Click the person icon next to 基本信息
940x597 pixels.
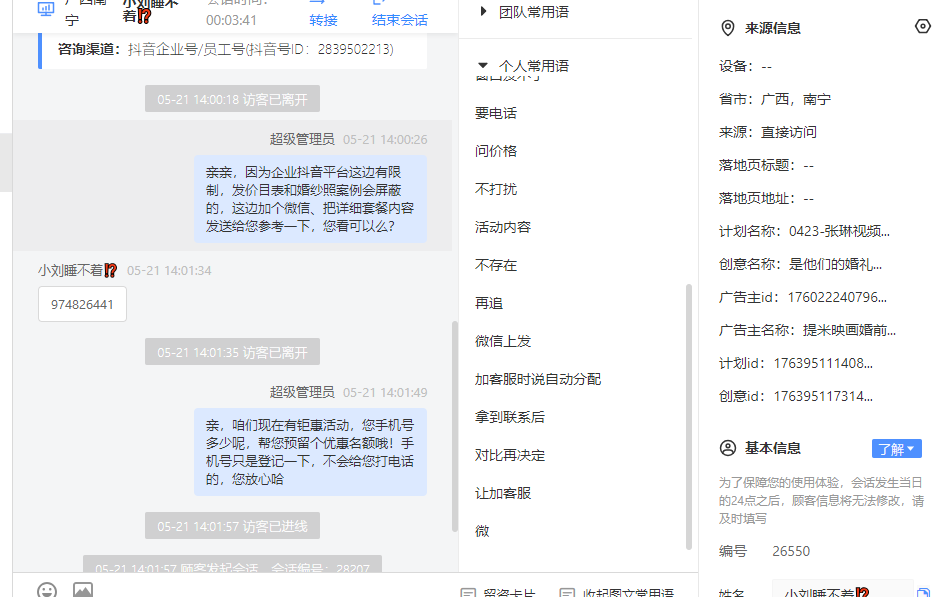pyautogui.click(x=727, y=448)
